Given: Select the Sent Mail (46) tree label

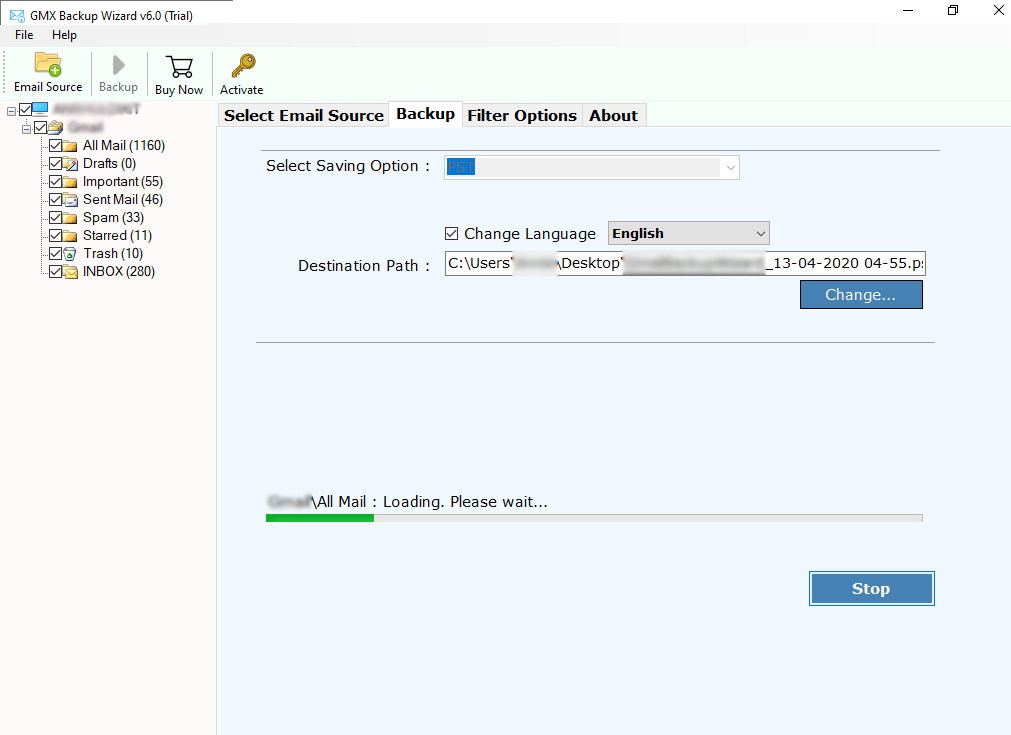Looking at the screenshot, I should pos(123,199).
